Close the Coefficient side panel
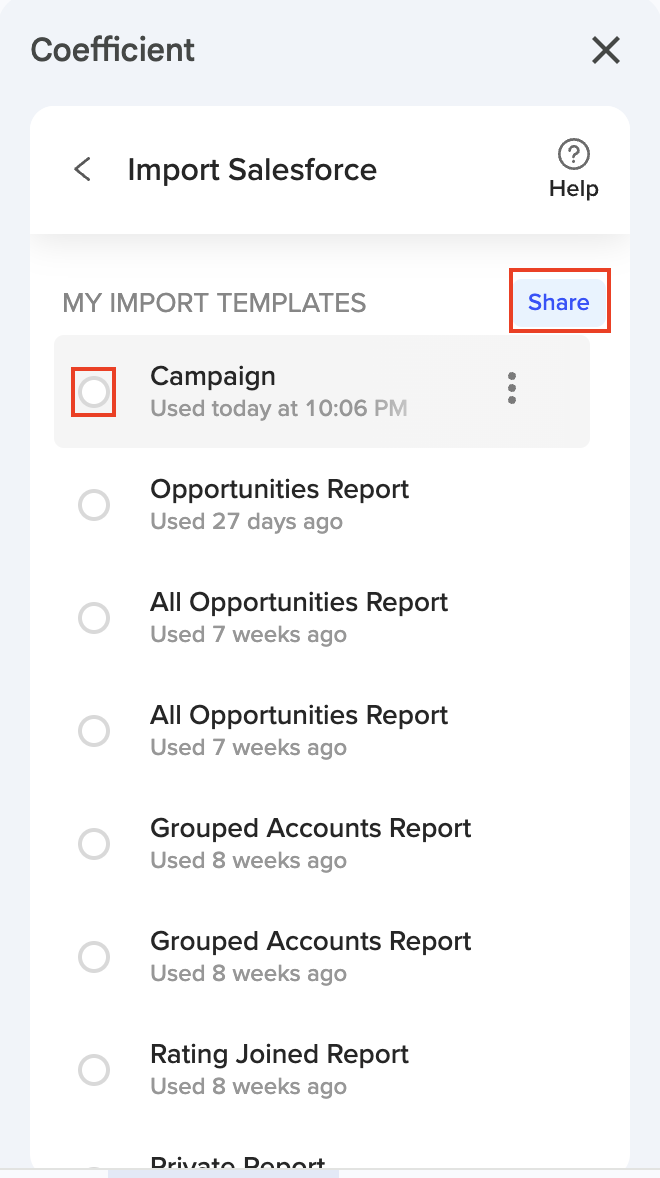660x1178 pixels. tap(606, 50)
